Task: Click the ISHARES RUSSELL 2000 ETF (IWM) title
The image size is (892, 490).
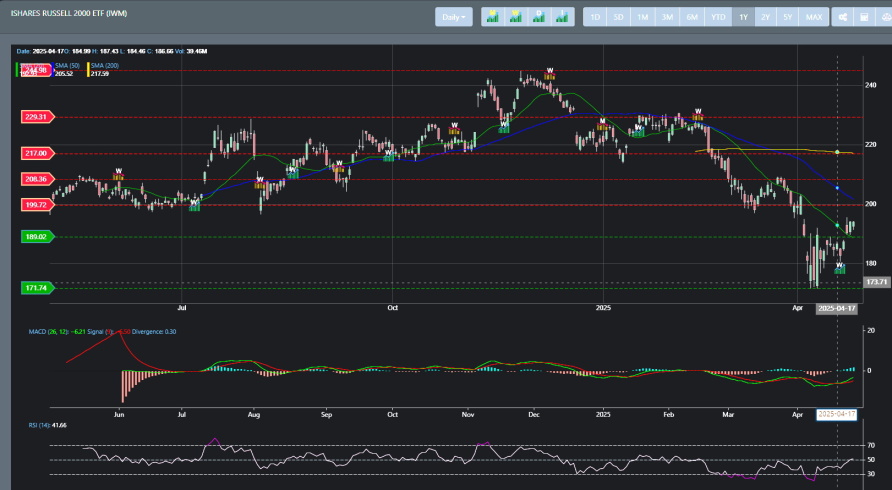Action: tap(69, 13)
